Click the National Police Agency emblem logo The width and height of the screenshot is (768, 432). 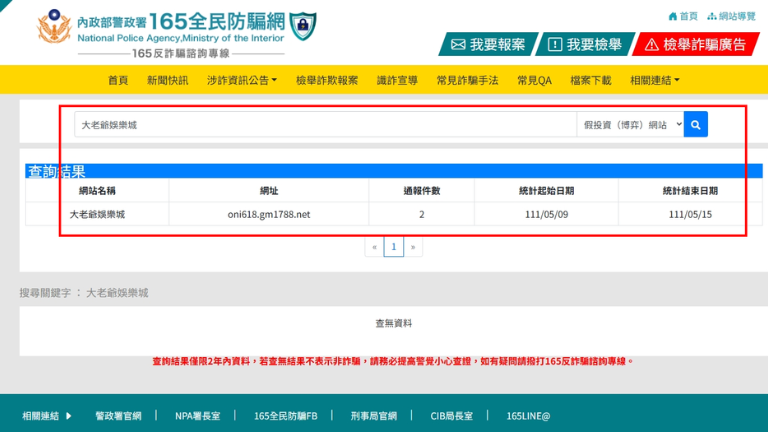pyautogui.click(x=54, y=26)
